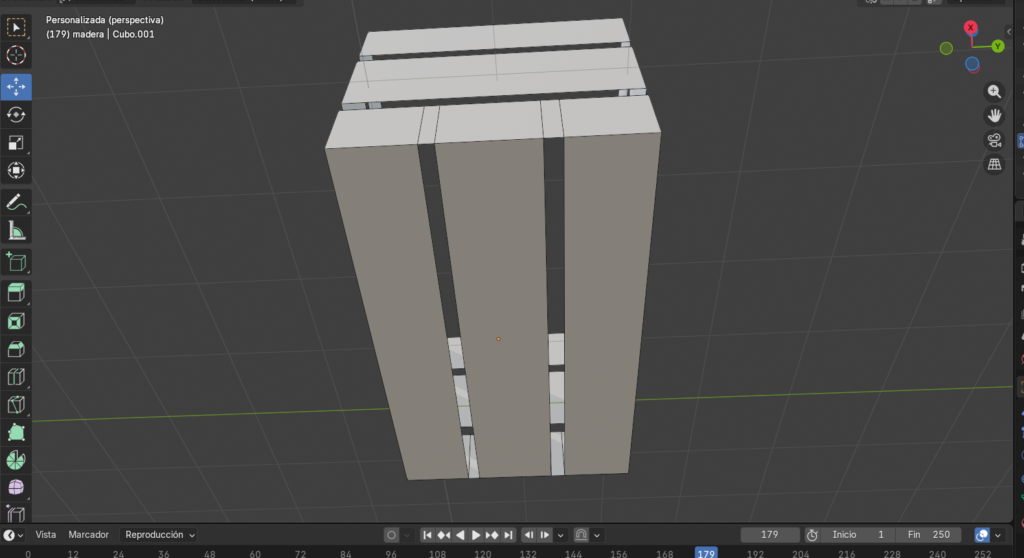1024x558 pixels.
Task: Select the Move tool in toolbar
Action: click(16, 87)
